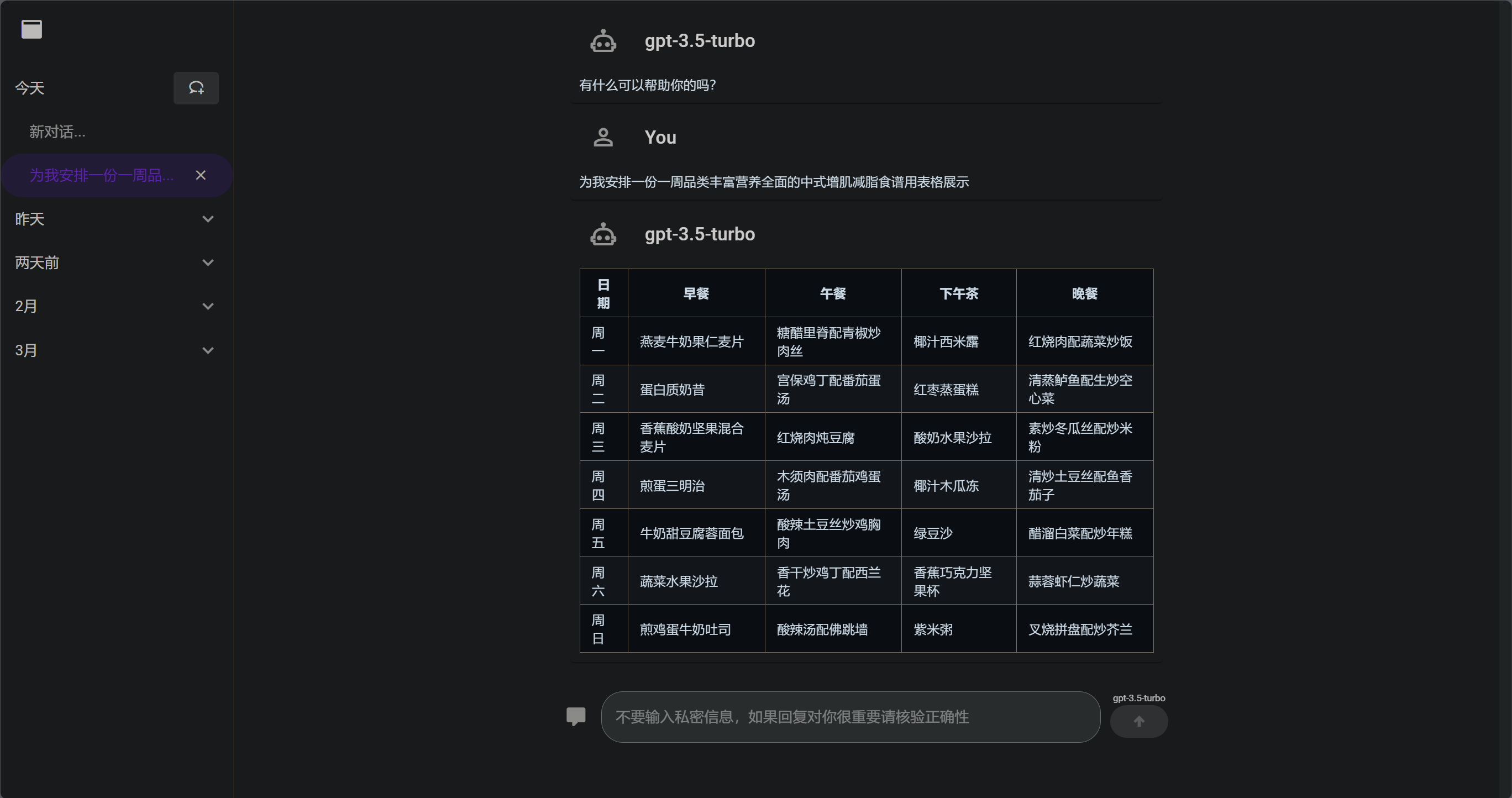Click cell 蒜蓉虾仁炒蔬菜
Viewport: 1512px width, 798px height.
tap(1085, 581)
